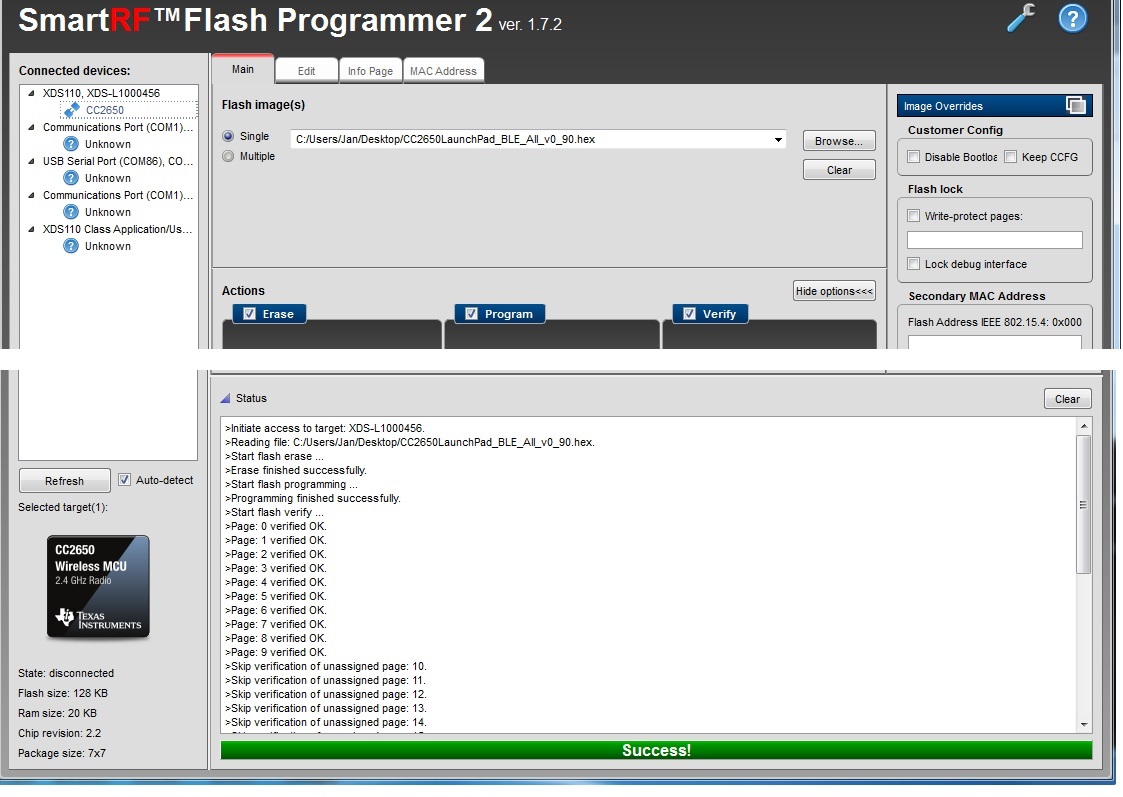Select the Multiple flash images radio button

point(228,156)
